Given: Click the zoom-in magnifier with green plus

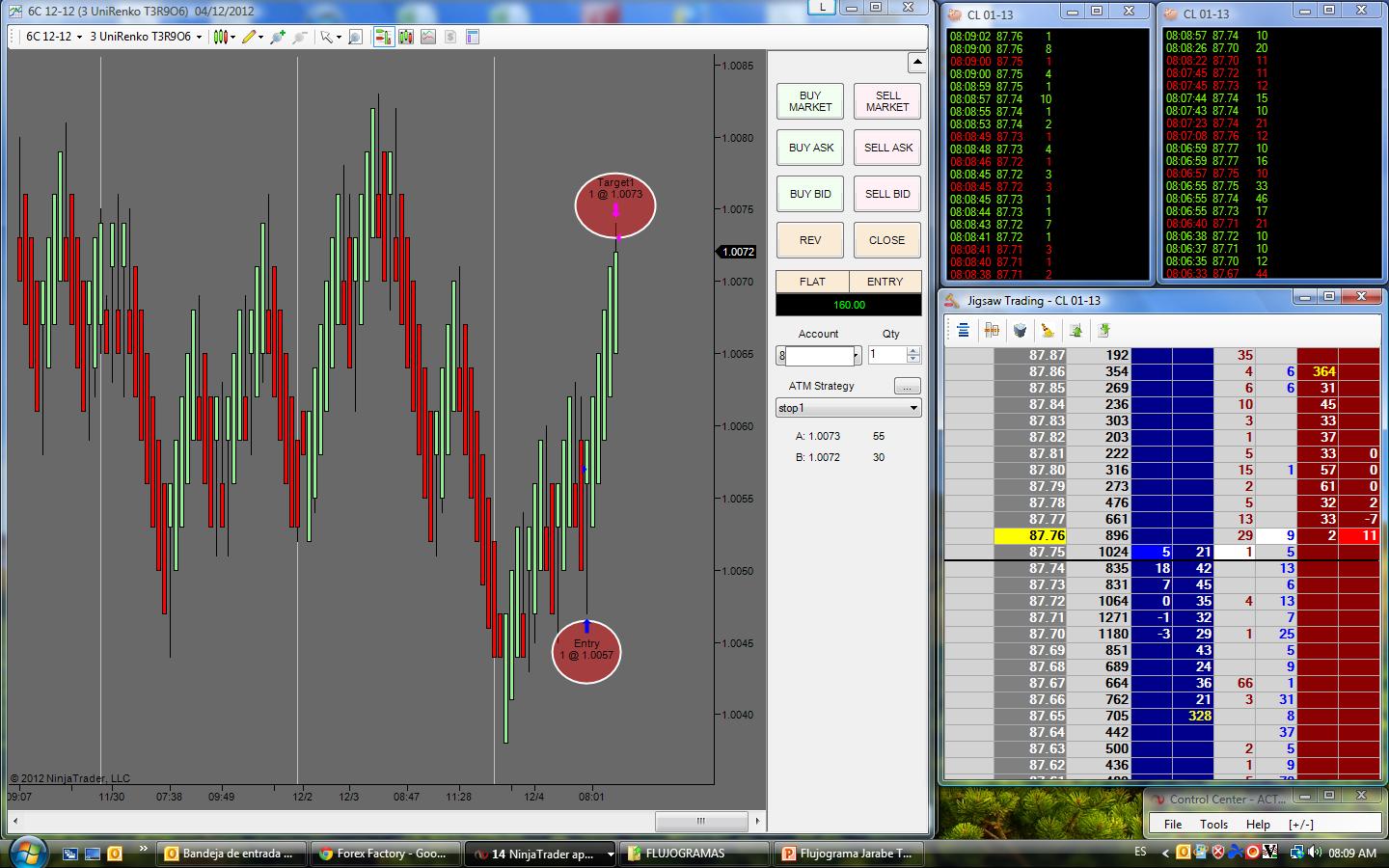Looking at the screenshot, I should click(x=278, y=37).
